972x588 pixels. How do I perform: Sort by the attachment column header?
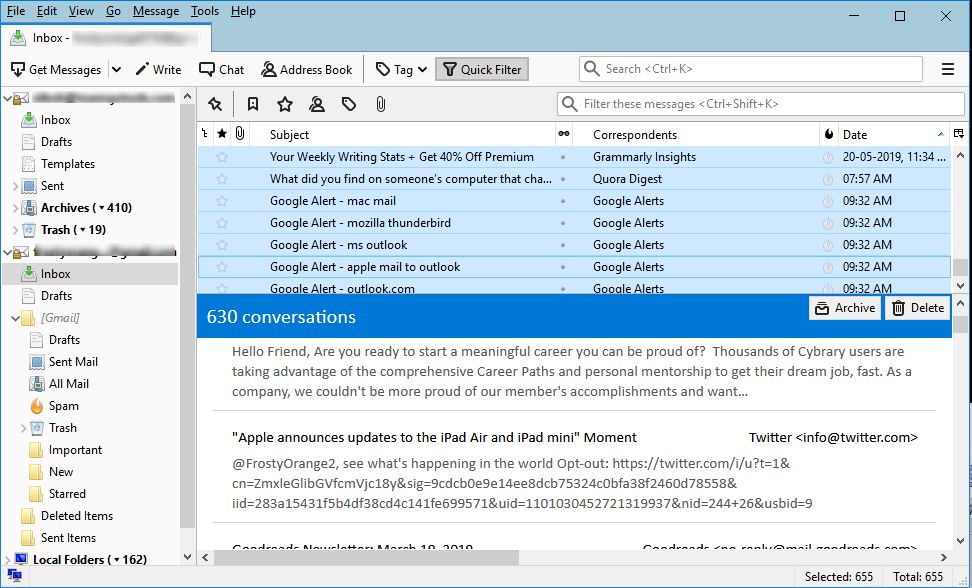(240, 134)
